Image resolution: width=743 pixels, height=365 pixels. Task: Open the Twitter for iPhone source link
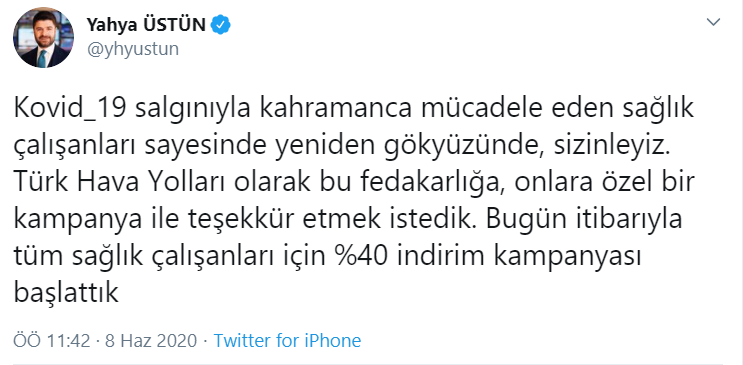pos(287,340)
